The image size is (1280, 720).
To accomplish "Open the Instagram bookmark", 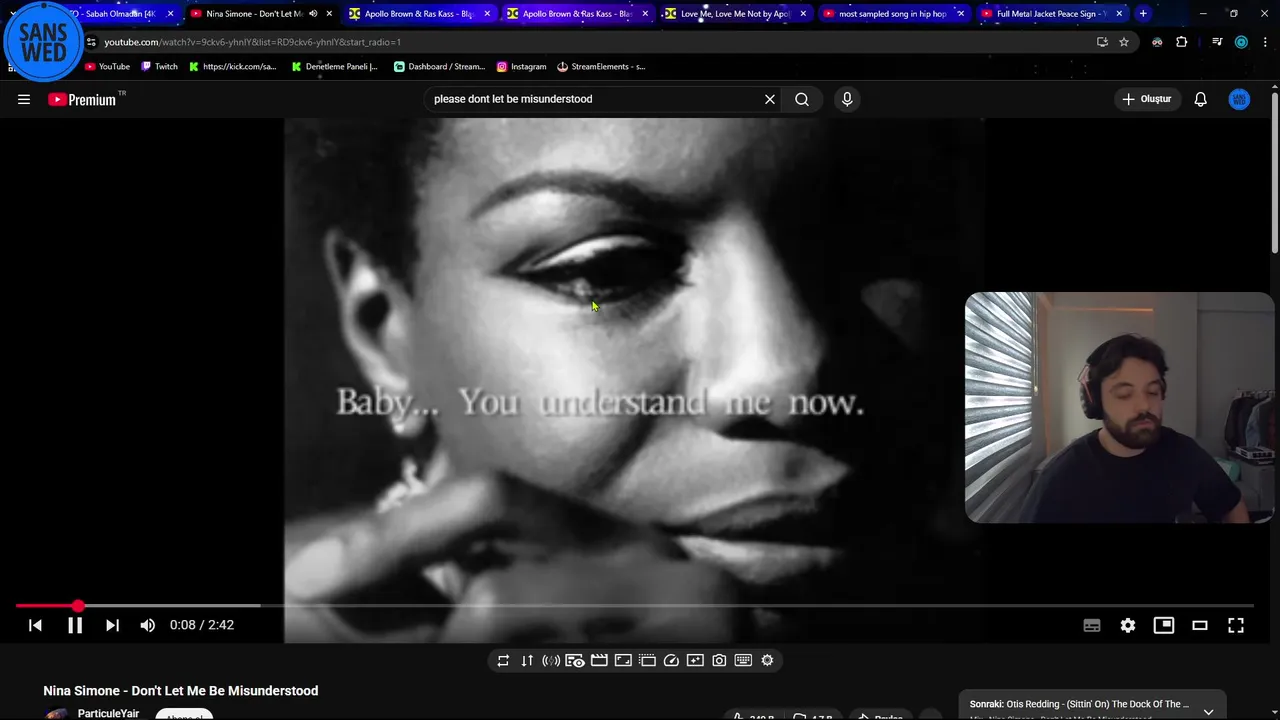I will pos(522,67).
